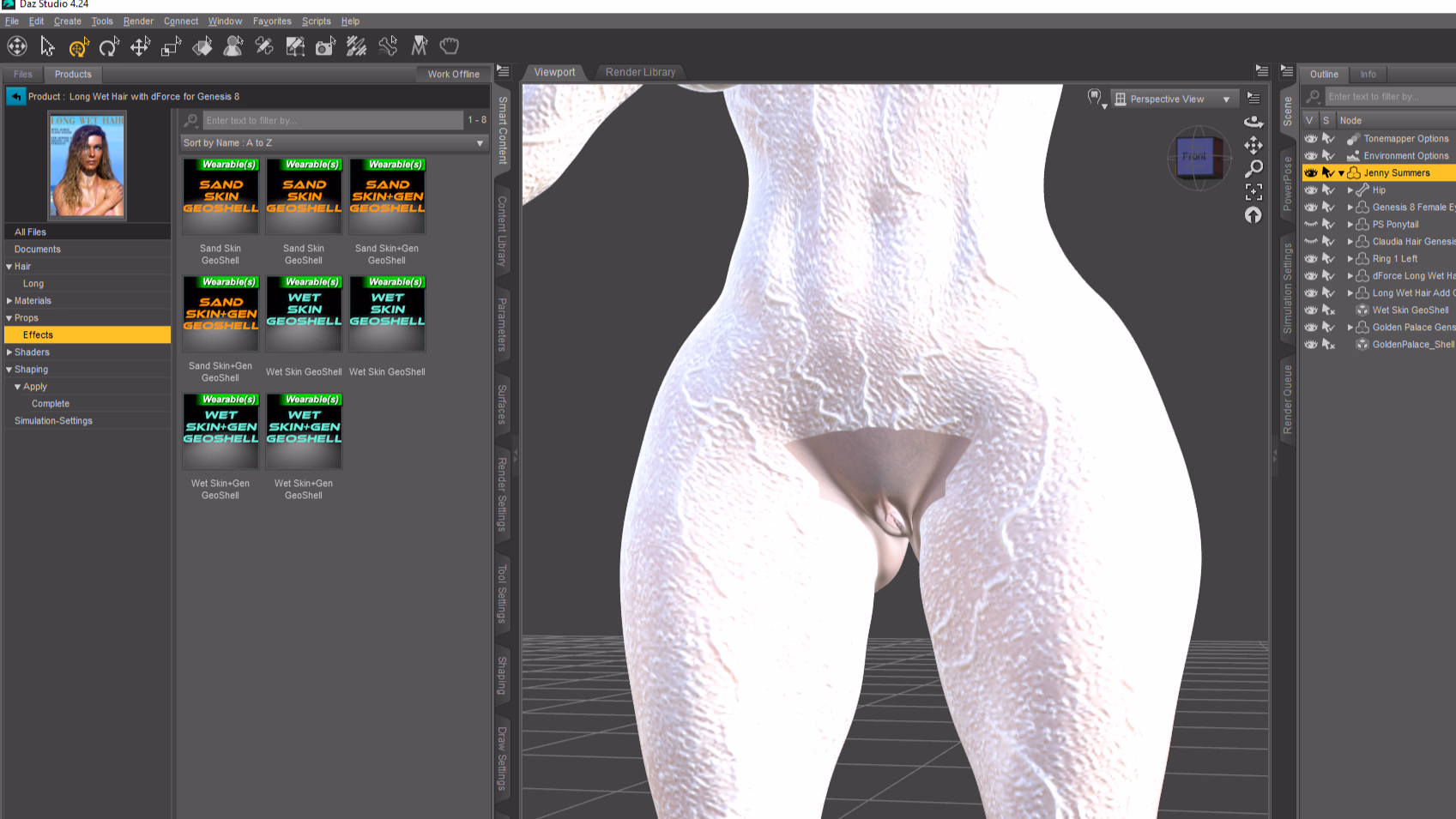Expand the Materials category in tree

click(9, 301)
